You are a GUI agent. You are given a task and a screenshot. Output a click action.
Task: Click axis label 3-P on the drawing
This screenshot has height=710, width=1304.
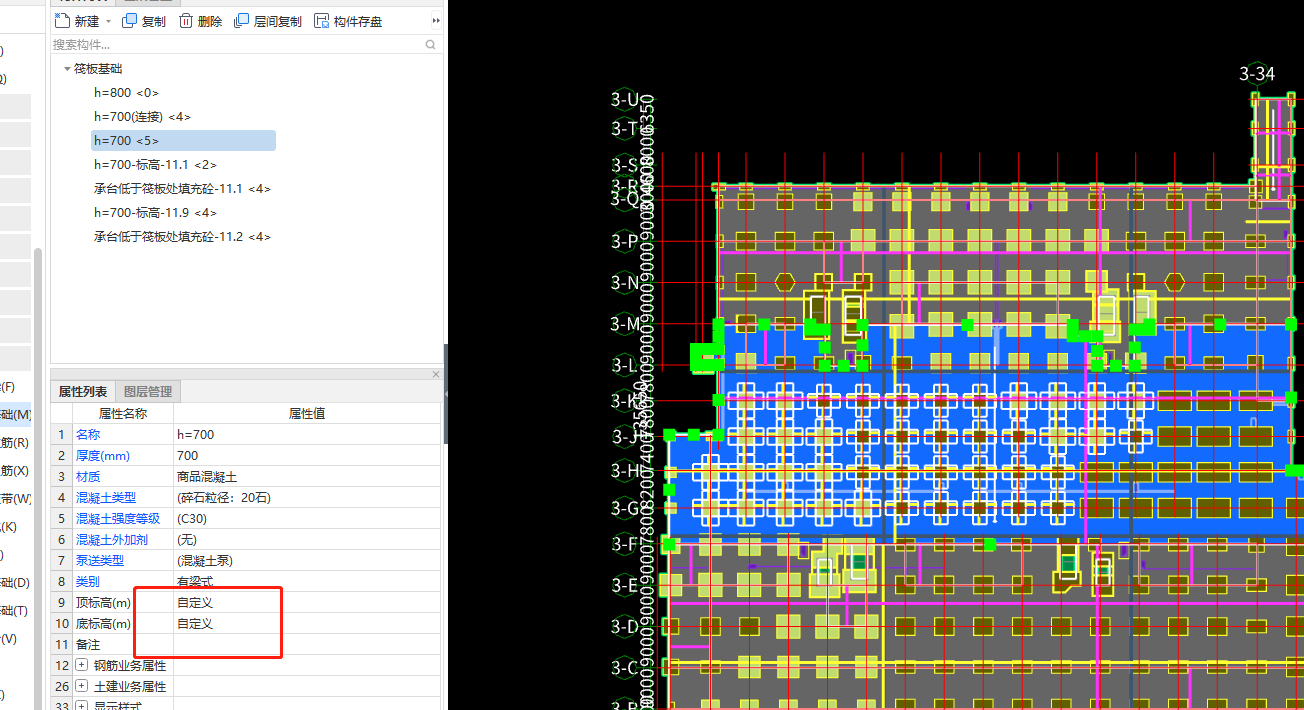[x=625, y=241]
